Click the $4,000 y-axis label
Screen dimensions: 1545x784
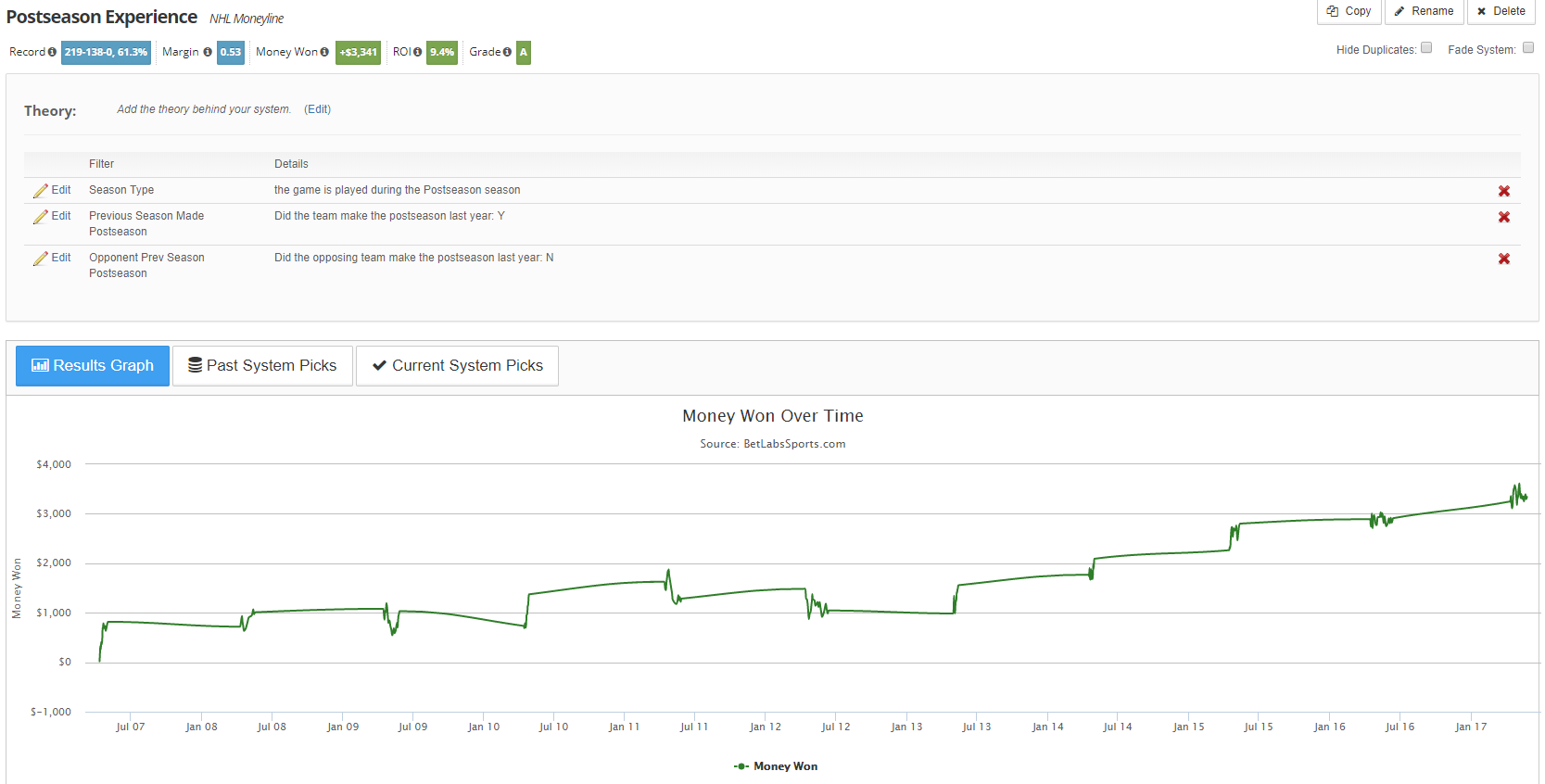coord(54,464)
